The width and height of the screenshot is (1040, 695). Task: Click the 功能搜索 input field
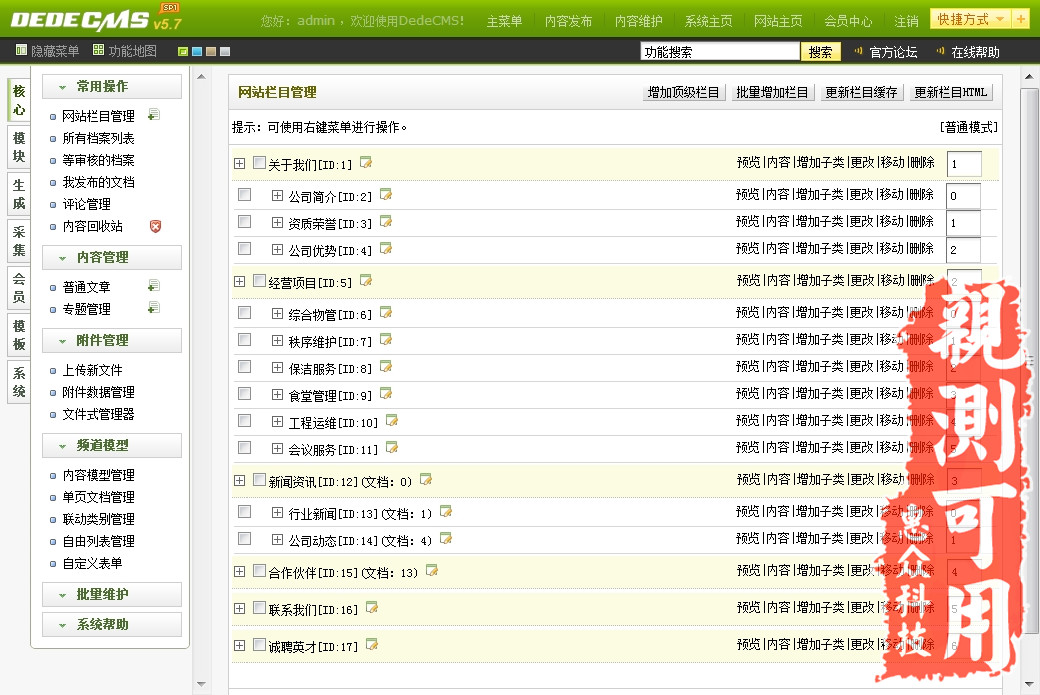click(x=720, y=52)
